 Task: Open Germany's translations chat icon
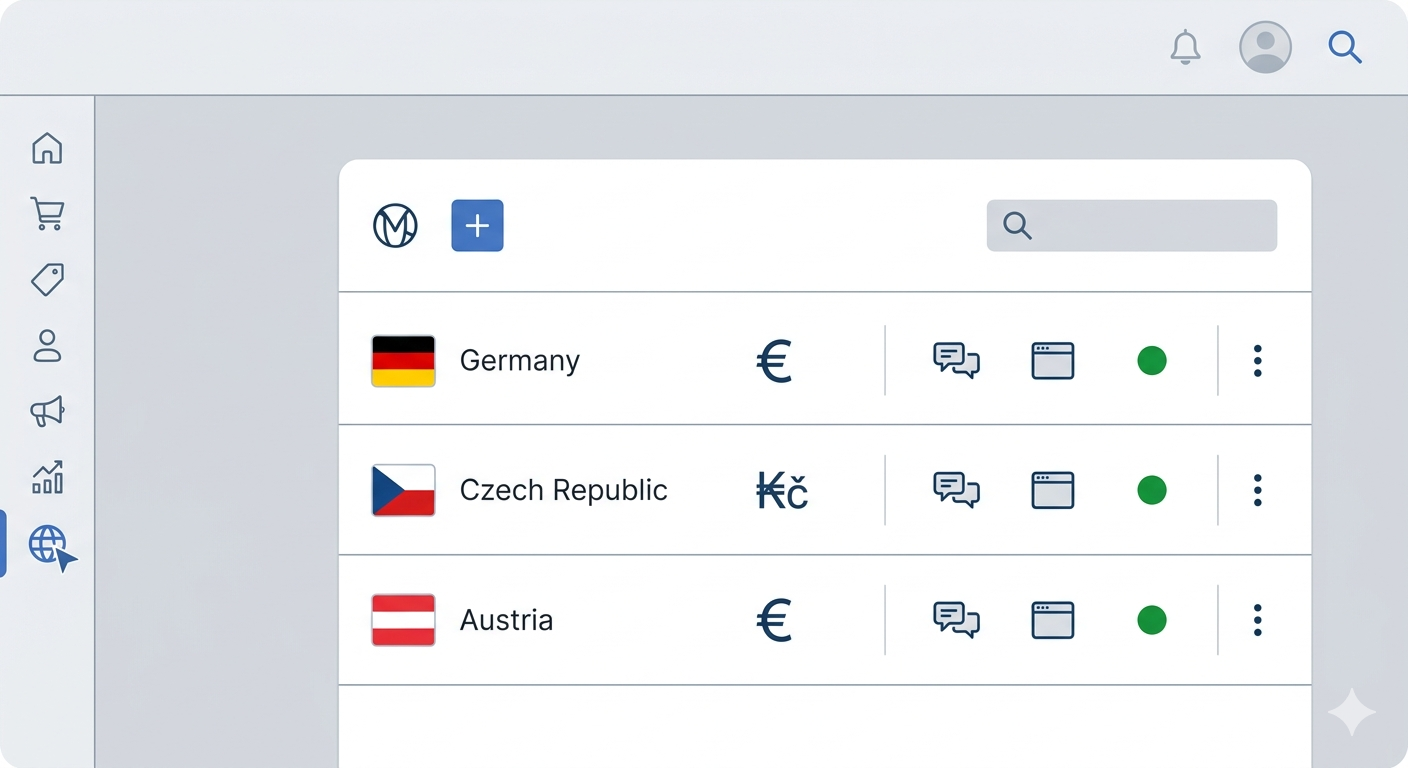(956, 360)
